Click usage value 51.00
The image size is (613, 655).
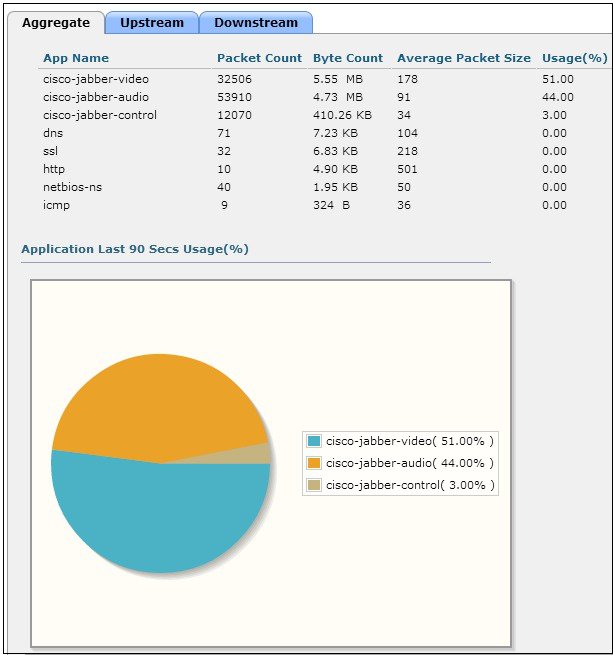pos(558,79)
